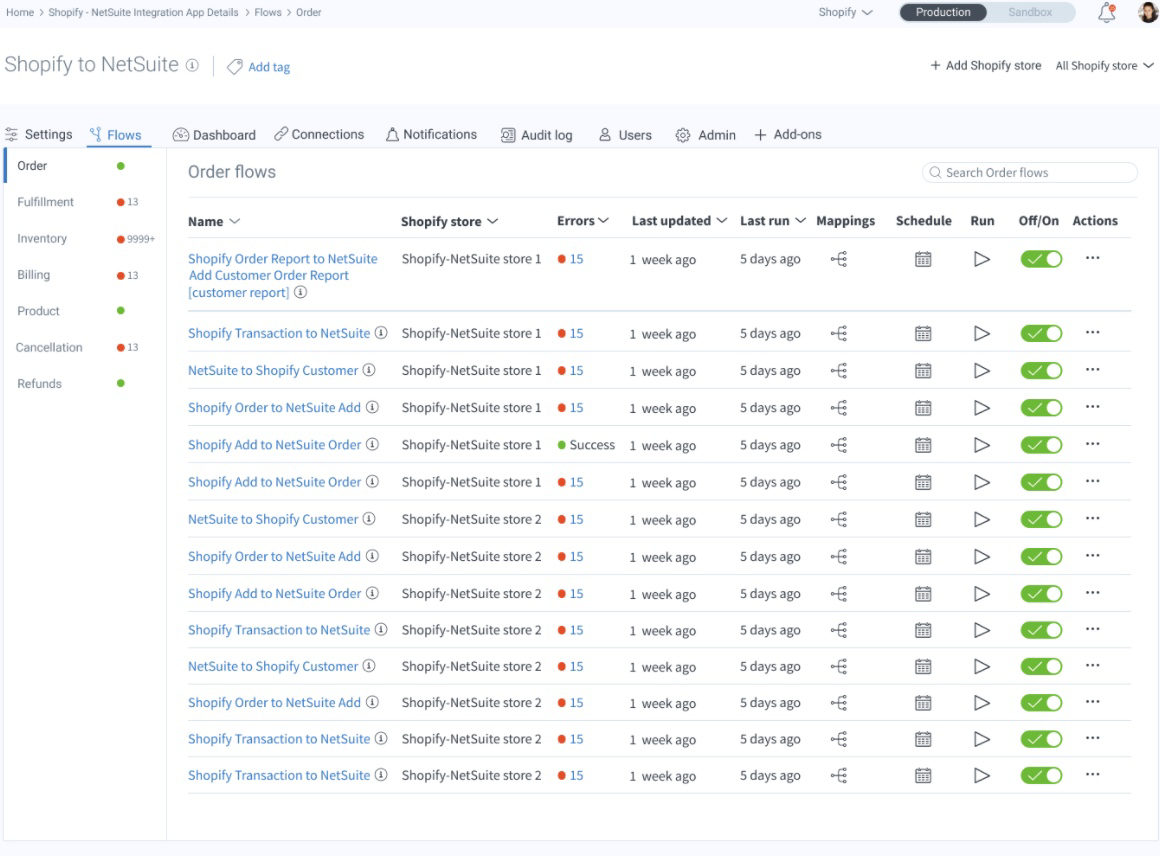Run the flow showing Success status

click(982, 445)
